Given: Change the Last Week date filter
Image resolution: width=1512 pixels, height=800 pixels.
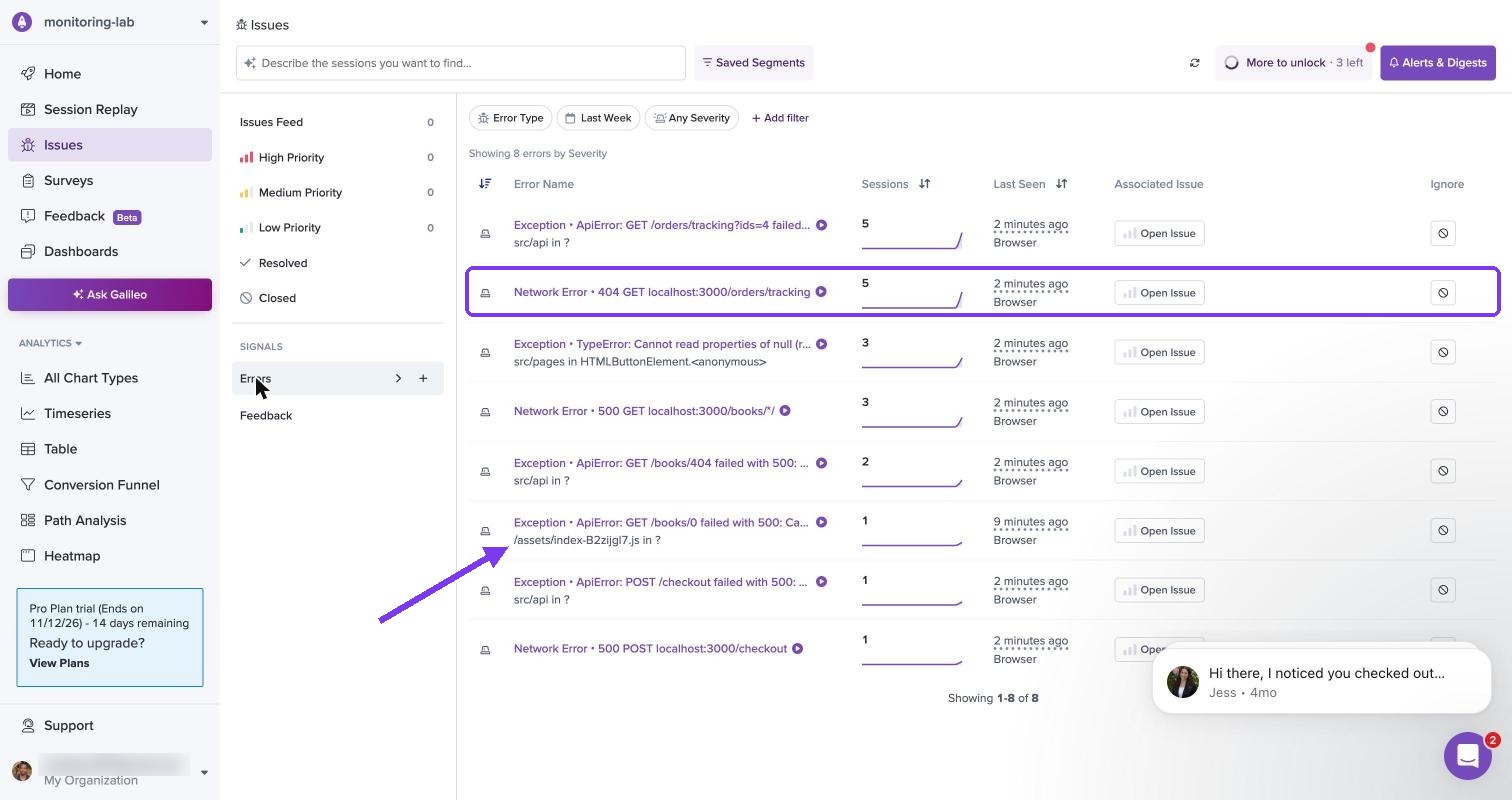Looking at the screenshot, I should coord(598,118).
